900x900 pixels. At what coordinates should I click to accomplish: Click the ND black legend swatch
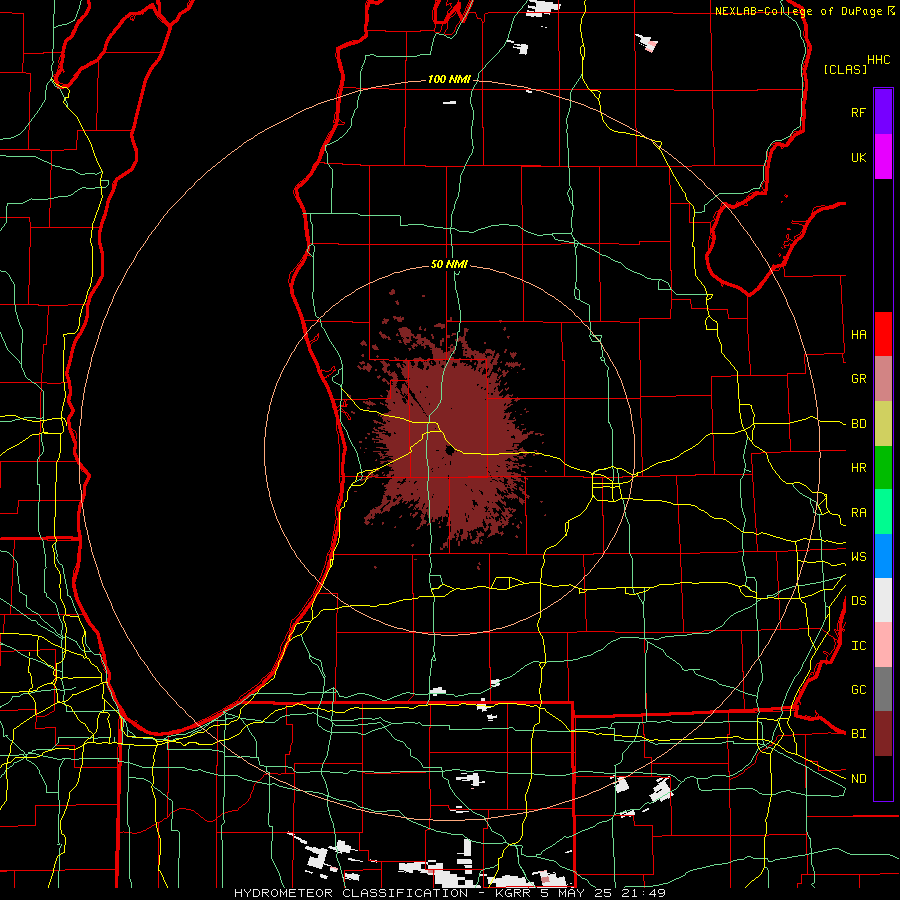[883, 778]
